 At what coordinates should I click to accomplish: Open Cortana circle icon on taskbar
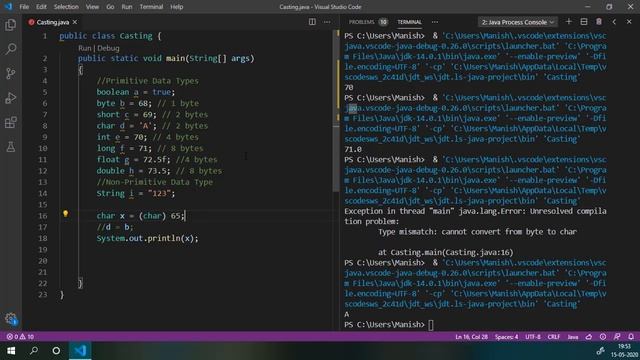tap(56, 351)
